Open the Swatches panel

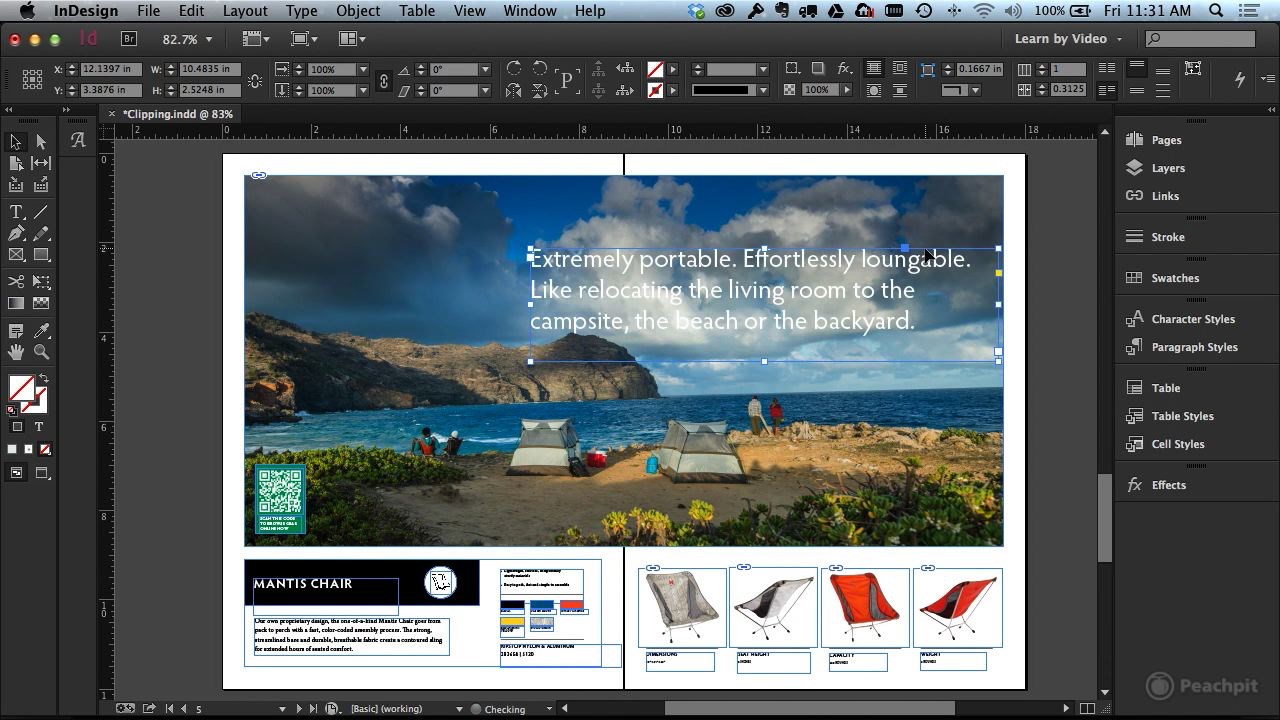tap(1174, 278)
